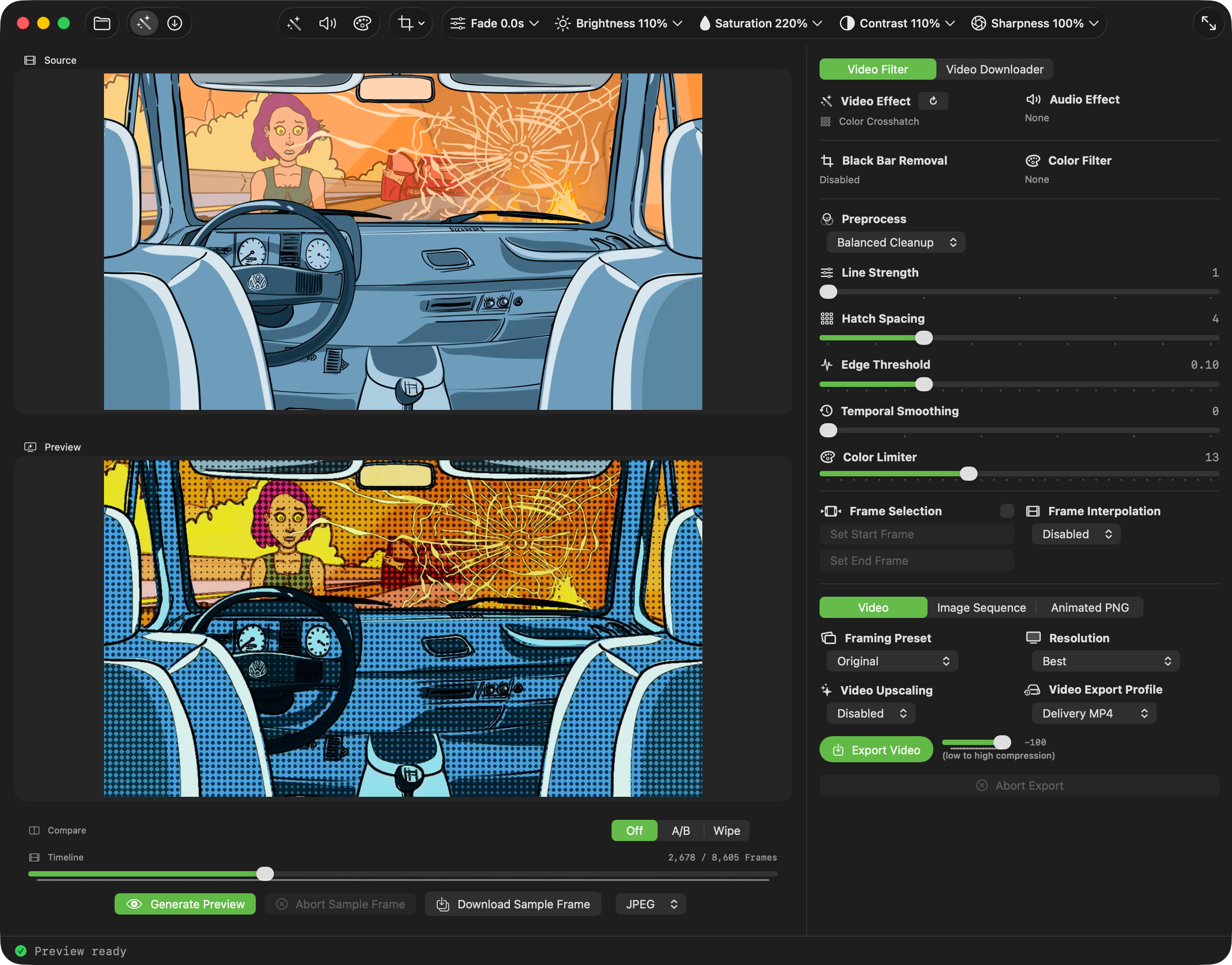Adjust the Color Limiter slider

968,474
